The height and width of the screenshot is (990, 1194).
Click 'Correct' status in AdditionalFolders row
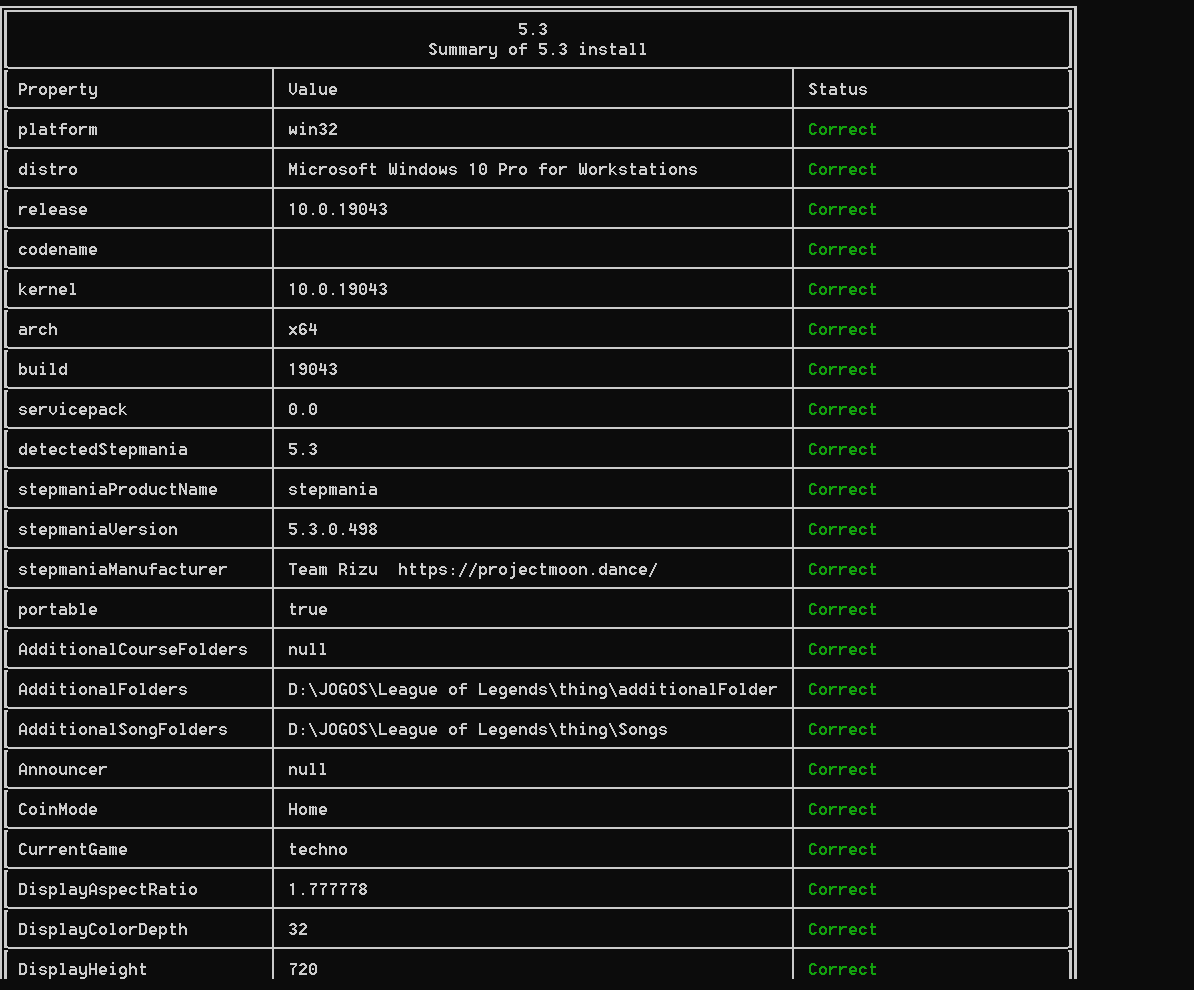(x=842, y=689)
